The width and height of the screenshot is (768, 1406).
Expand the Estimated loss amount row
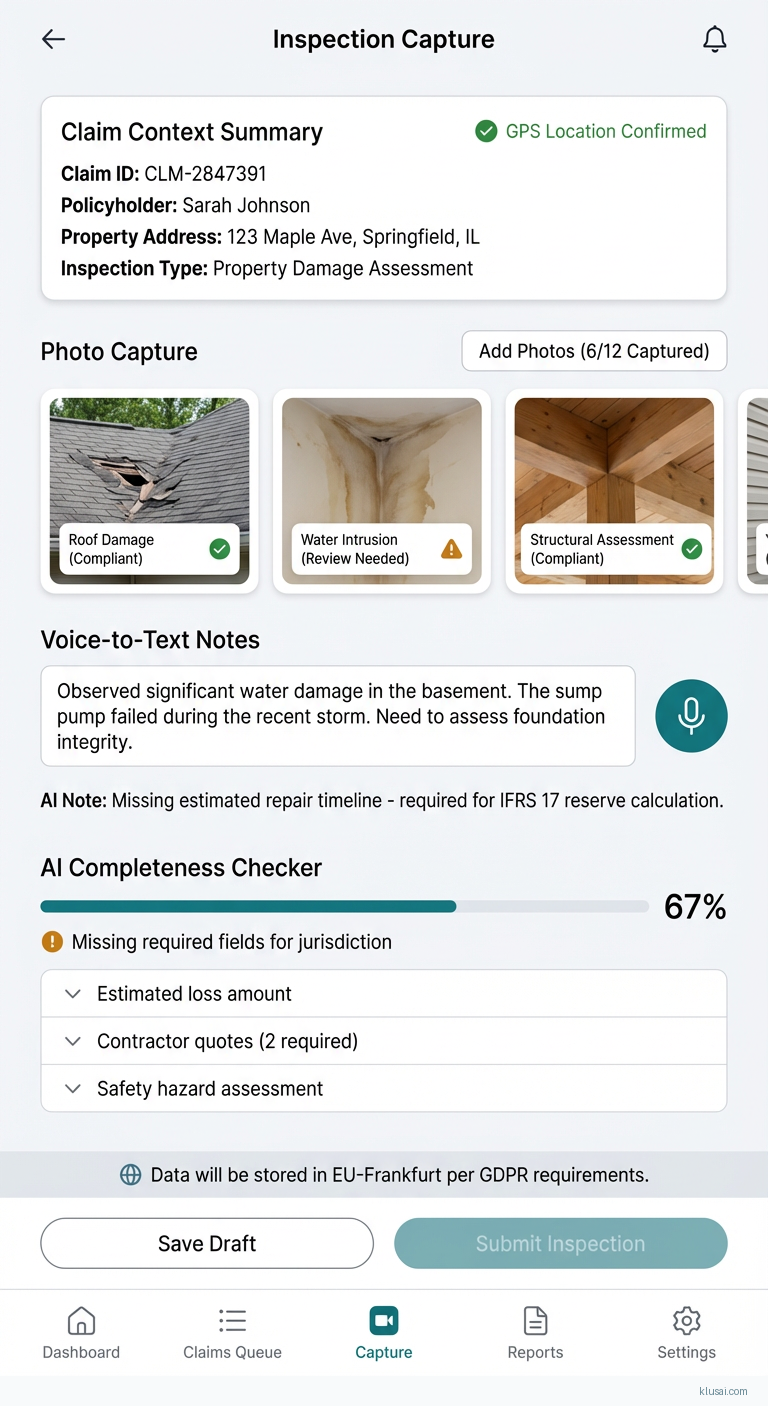pos(383,994)
